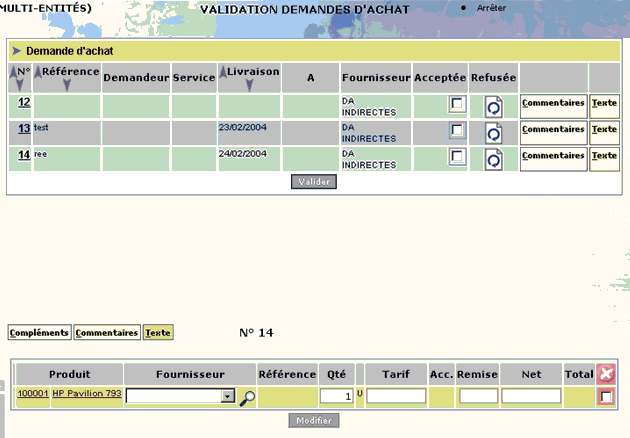Click the refuse icon for request 13
Viewport: 630px width, 438px height.
tap(493, 133)
